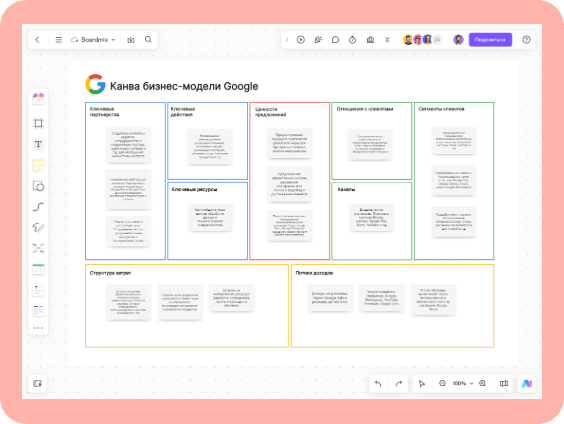Open the frames panel bottom-left icon
This screenshot has height=424, width=564.
(37, 383)
